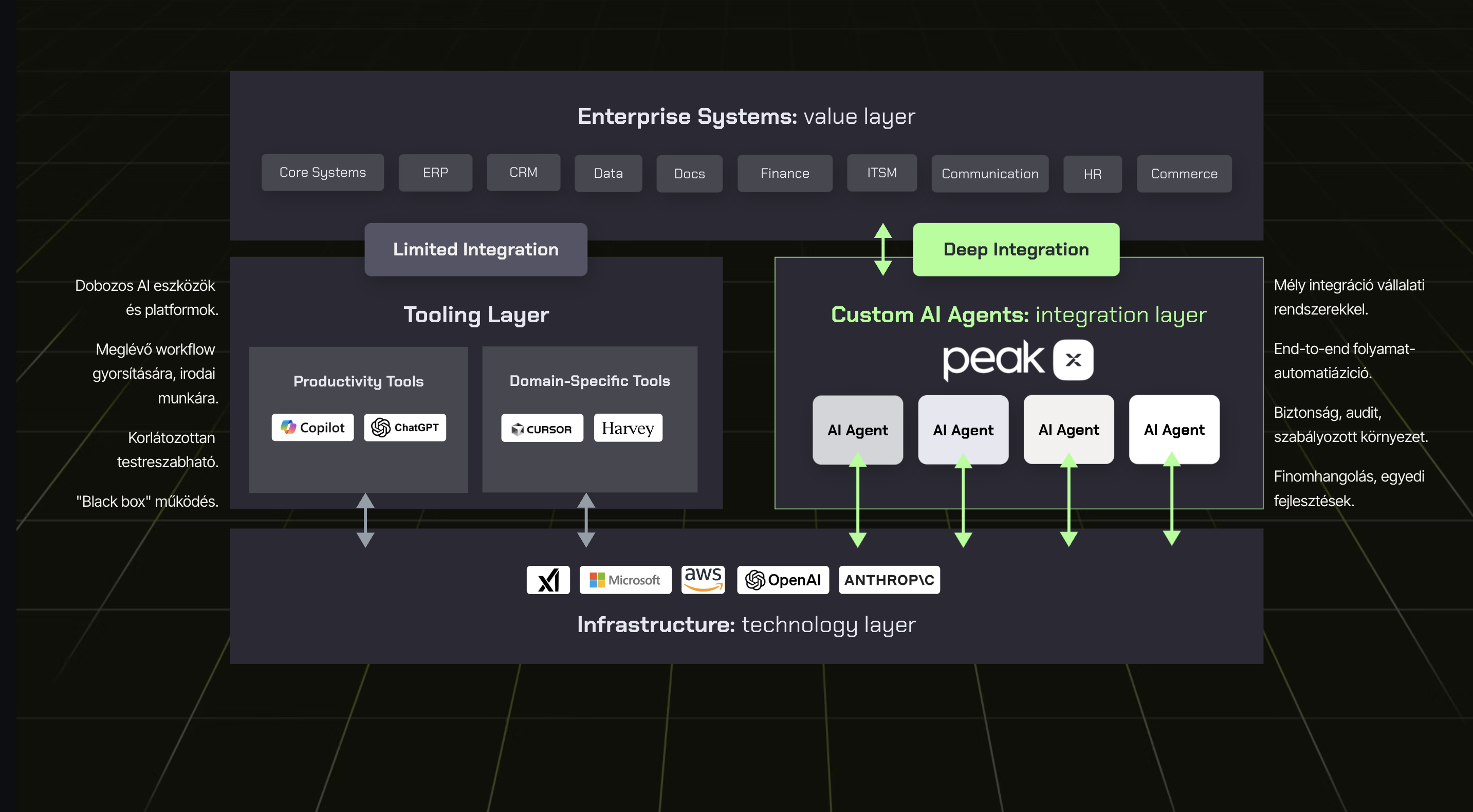Click the first gray AI Agent card
1473x812 pixels.
coord(858,430)
